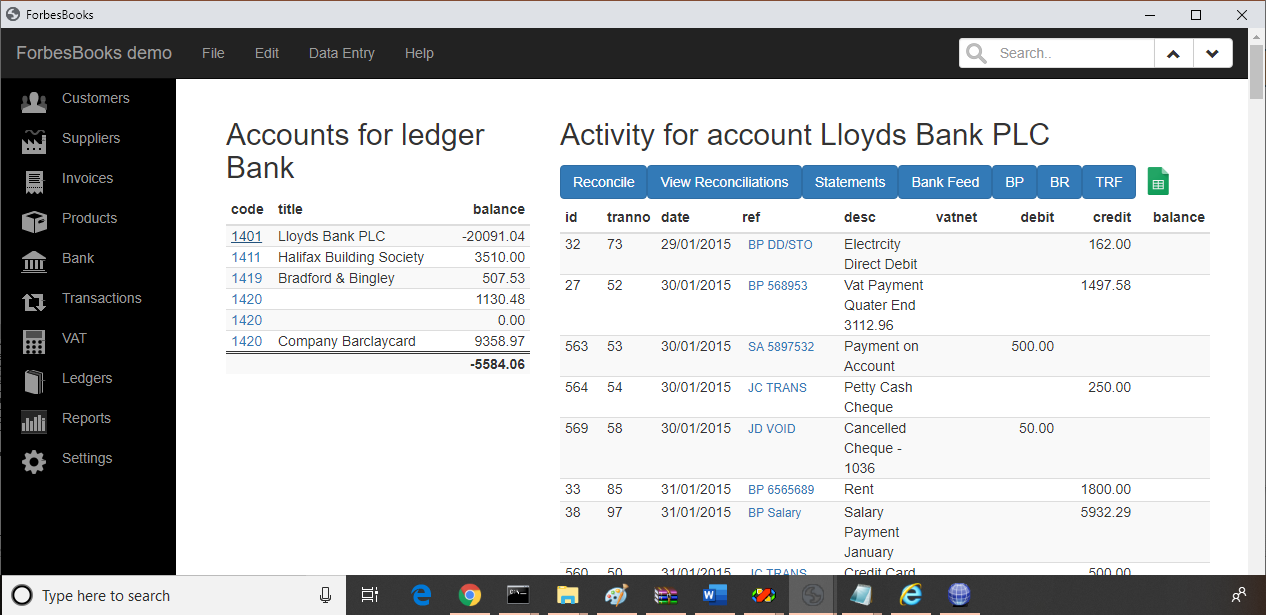Open account 1420 Company Barclaycard
The image size is (1266, 615).
pyautogui.click(x=246, y=341)
